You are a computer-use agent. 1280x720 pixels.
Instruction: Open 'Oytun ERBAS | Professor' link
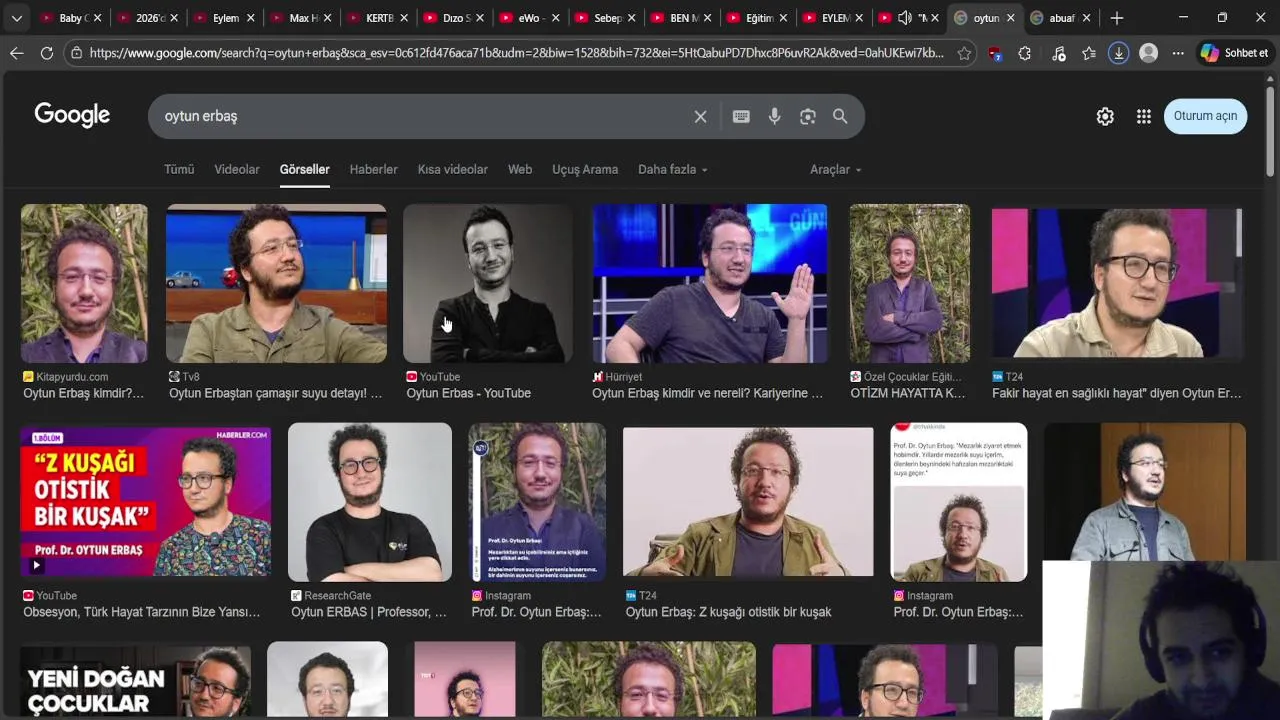(369, 612)
